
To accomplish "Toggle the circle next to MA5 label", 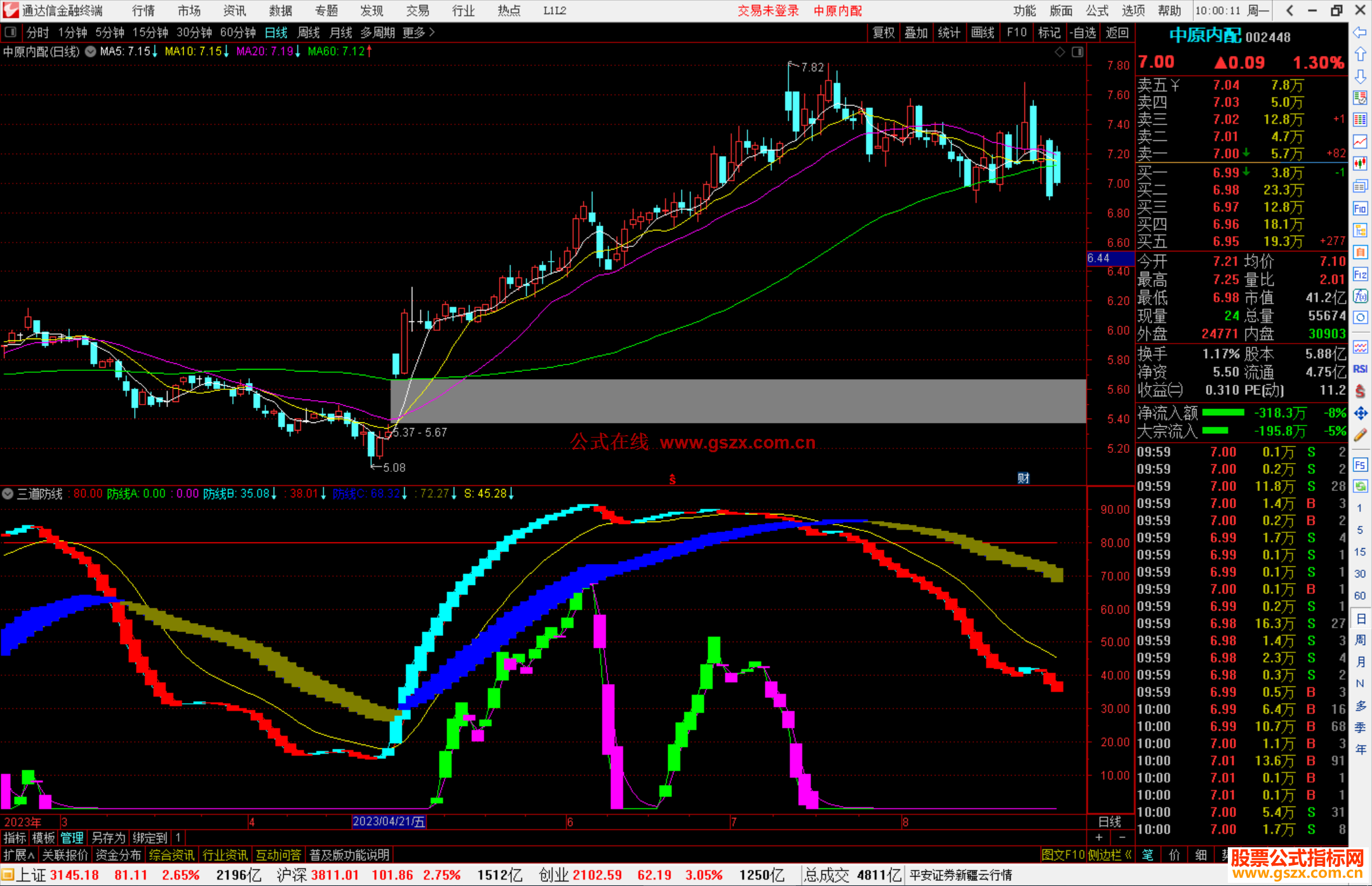I will point(91,51).
